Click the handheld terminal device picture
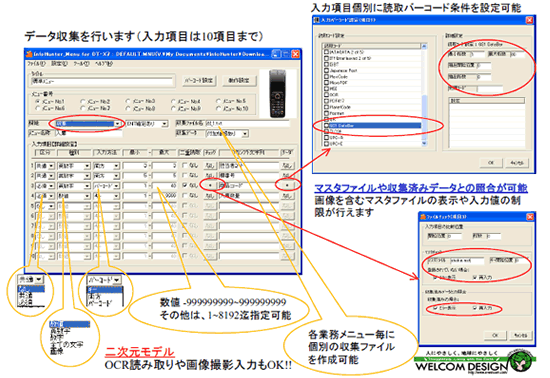This screenshot has width=550, height=378. click(x=277, y=93)
